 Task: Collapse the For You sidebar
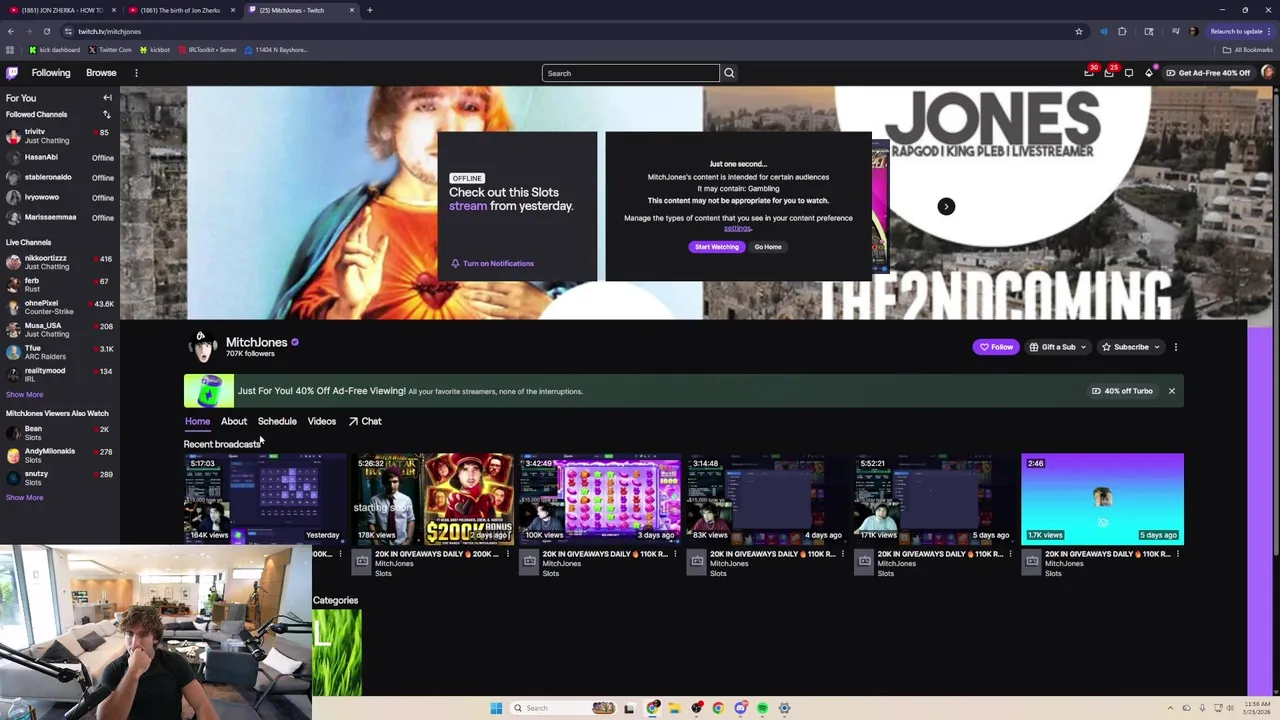[x=107, y=98]
